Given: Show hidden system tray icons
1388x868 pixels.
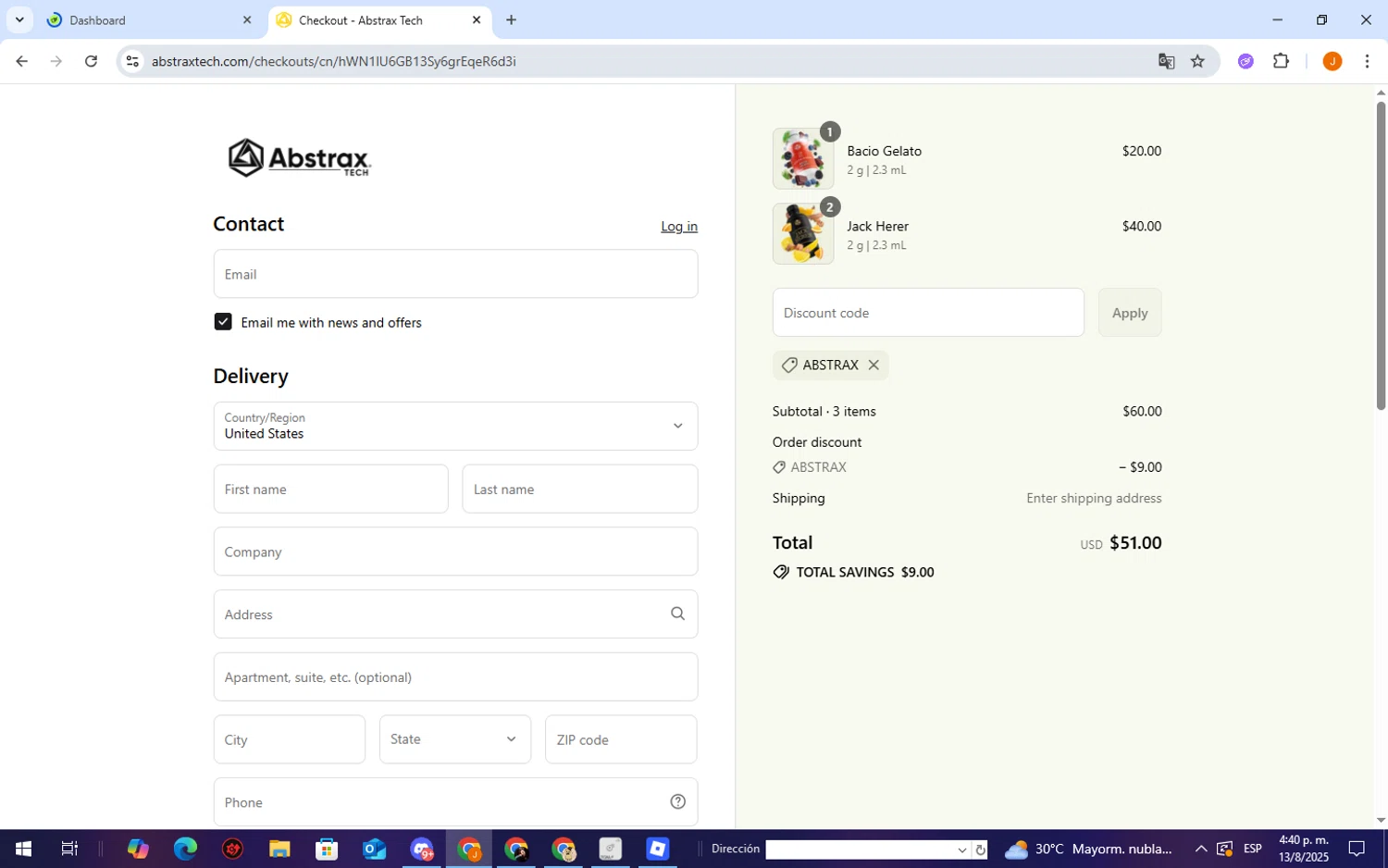Looking at the screenshot, I should point(1200,849).
